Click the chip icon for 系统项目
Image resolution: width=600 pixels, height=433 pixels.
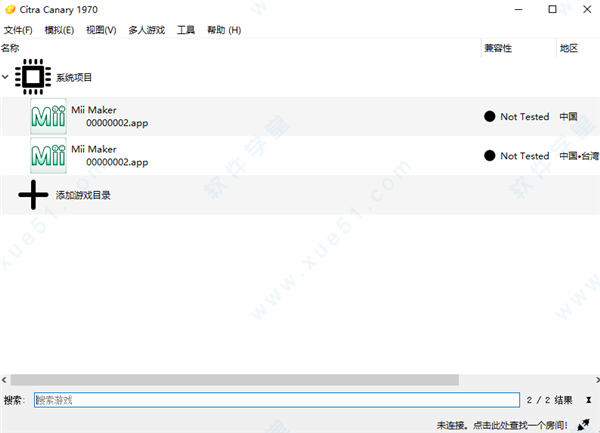click(x=33, y=77)
